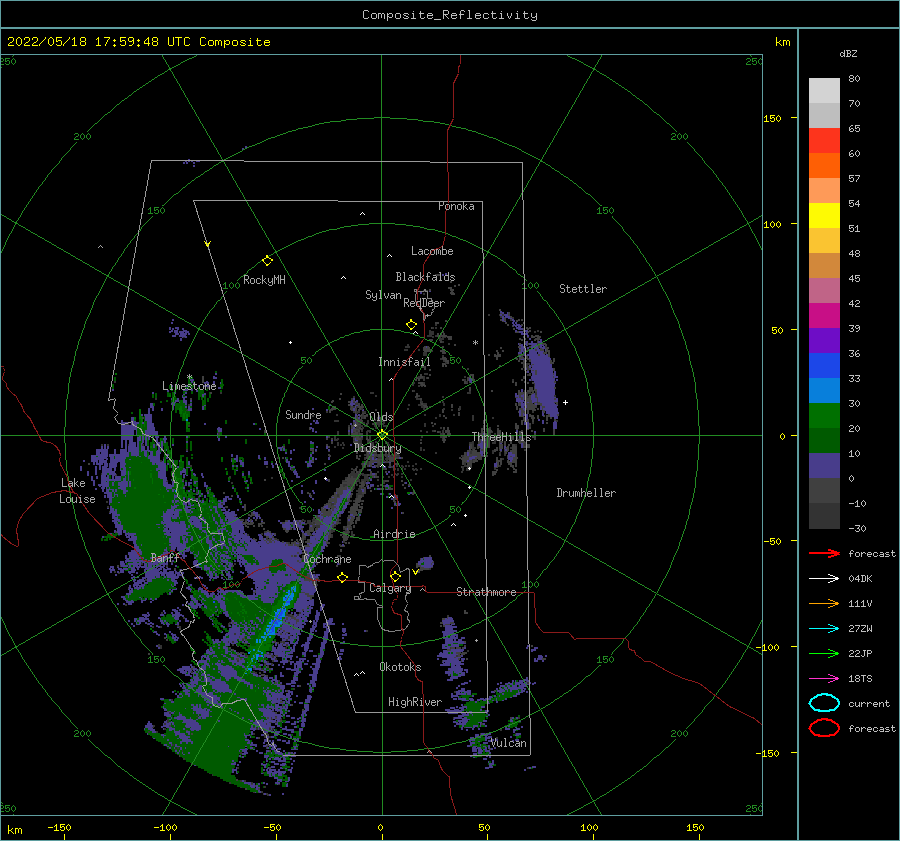
Task: Pick the red swatch between 65 and 60 dBZ
Action: coord(824,141)
